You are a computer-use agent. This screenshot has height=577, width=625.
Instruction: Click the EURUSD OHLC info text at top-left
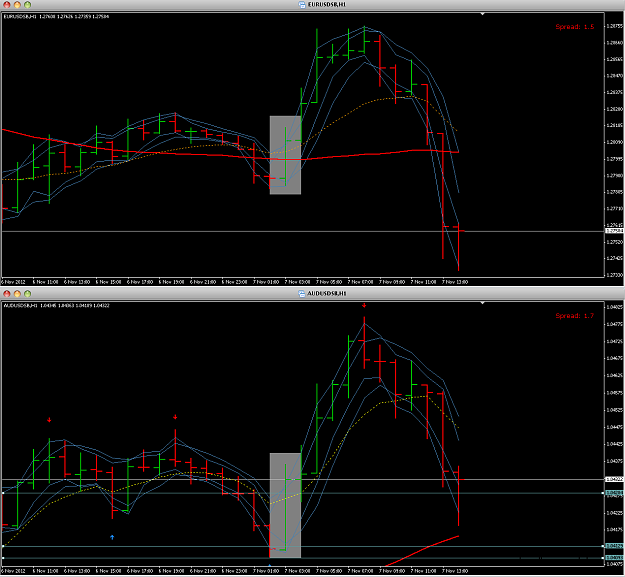[56, 16]
